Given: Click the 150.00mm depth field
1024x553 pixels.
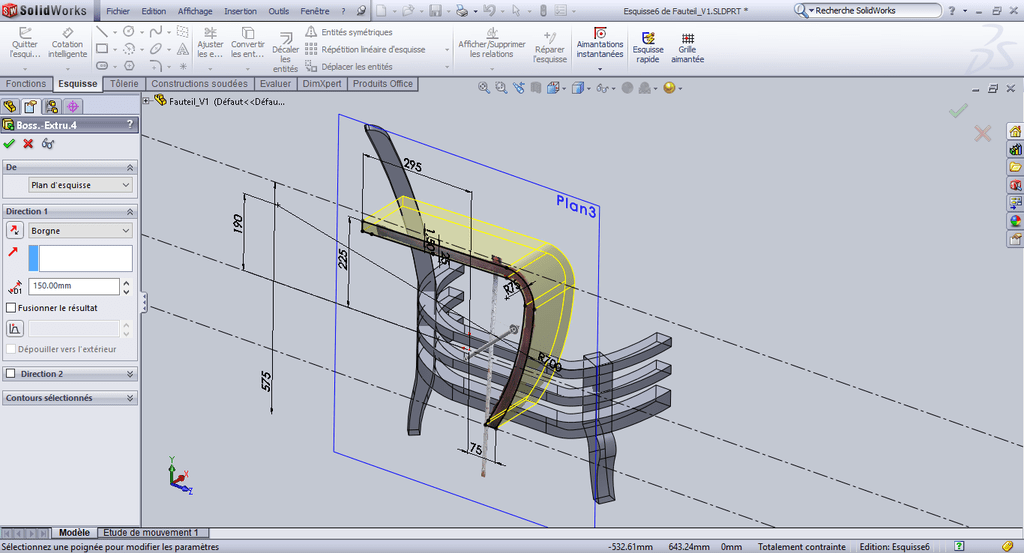Looking at the screenshot, I should tap(74, 286).
